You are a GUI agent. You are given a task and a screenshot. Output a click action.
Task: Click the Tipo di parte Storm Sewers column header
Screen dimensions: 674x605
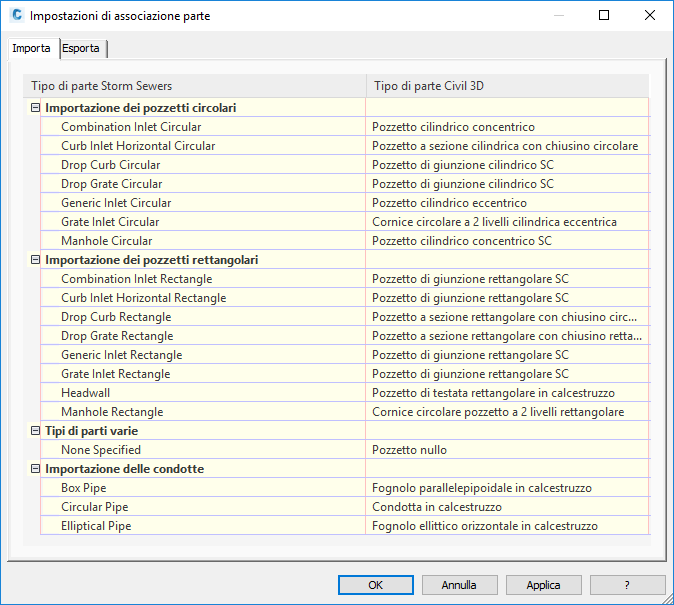(195, 86)
